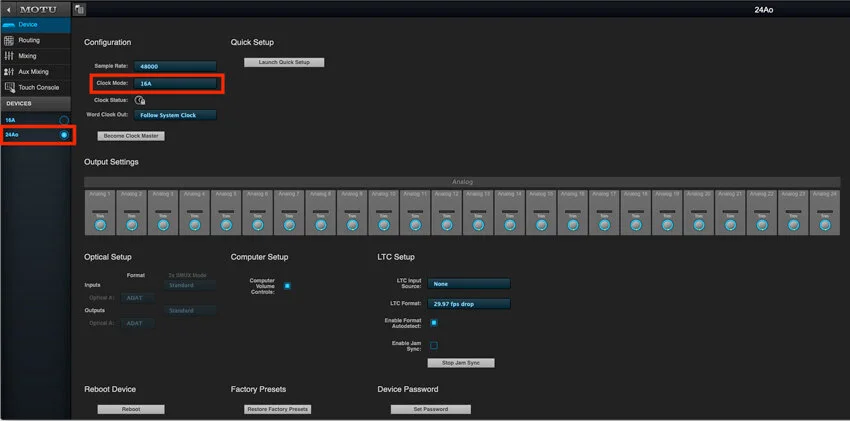Open the Inputs Optical A format dropdown
850x421 pixels.
[137, 298]
